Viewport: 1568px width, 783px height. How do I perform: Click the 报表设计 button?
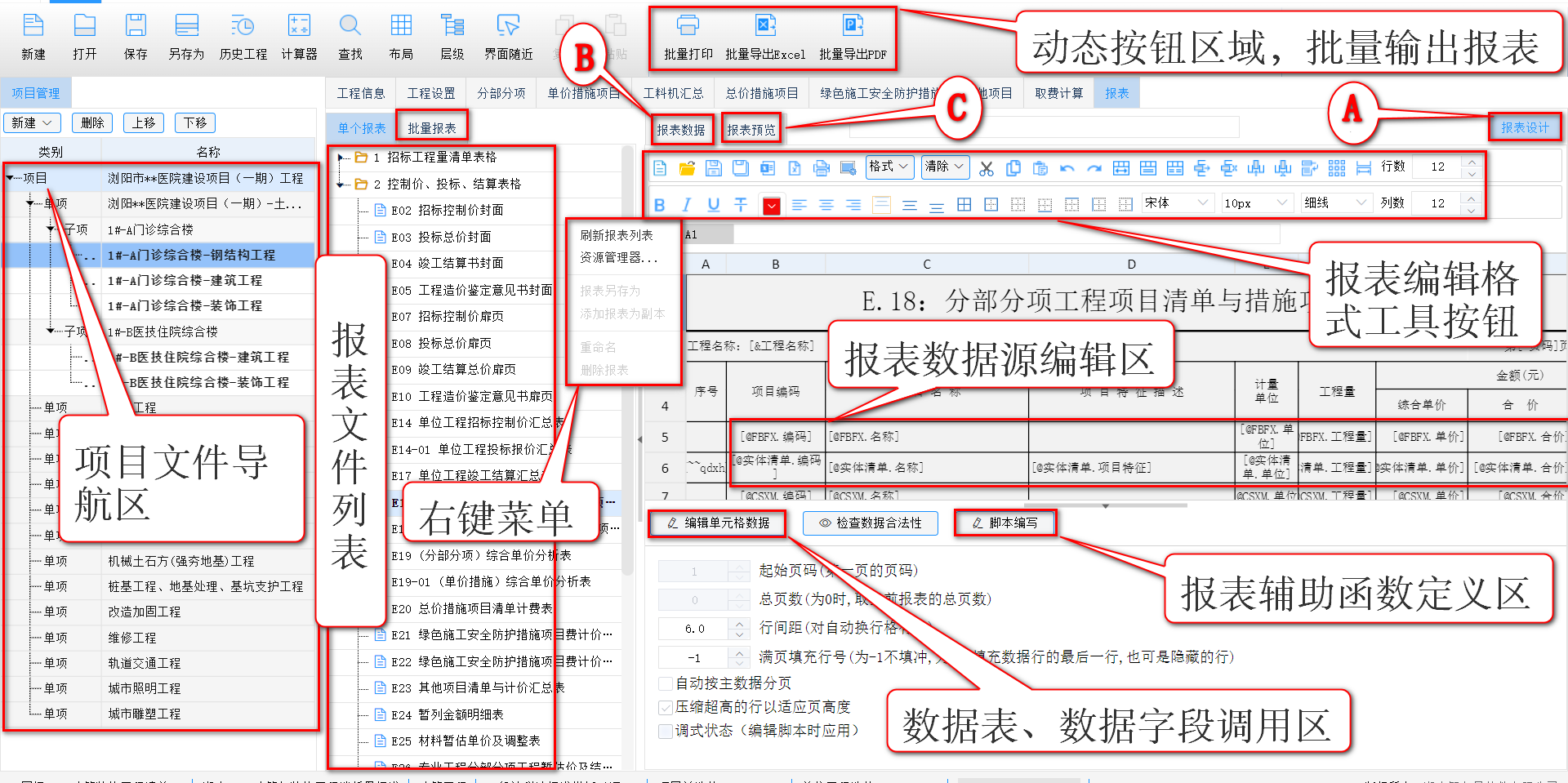[x=1526, y=127]
